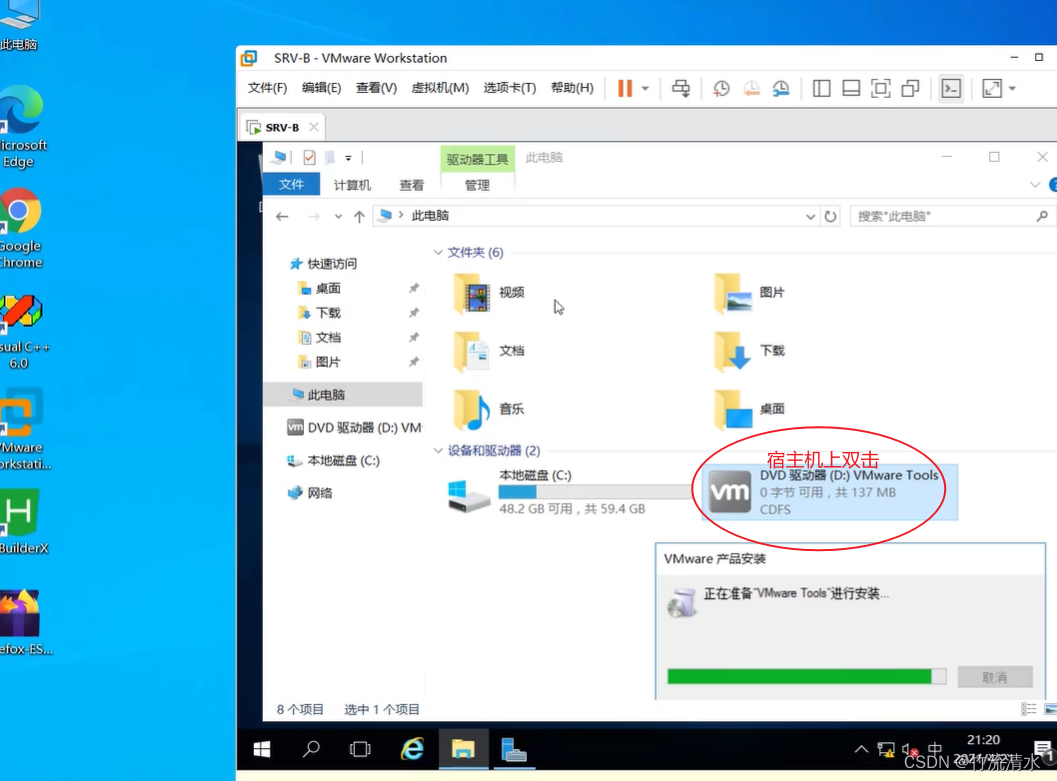The height and width of the screenshot is (781, 1057).
Task: Revert the VM to its snapshot
Action: point(751,88)
